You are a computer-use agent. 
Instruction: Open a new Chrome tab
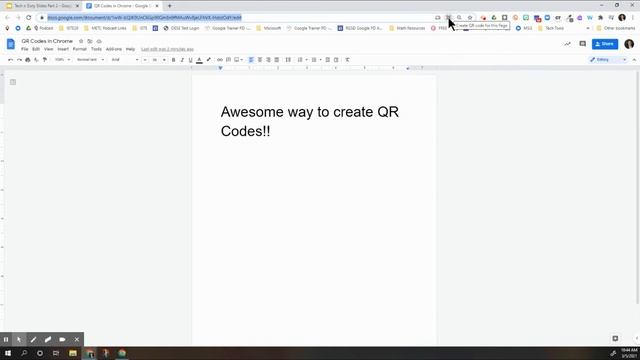169,6
